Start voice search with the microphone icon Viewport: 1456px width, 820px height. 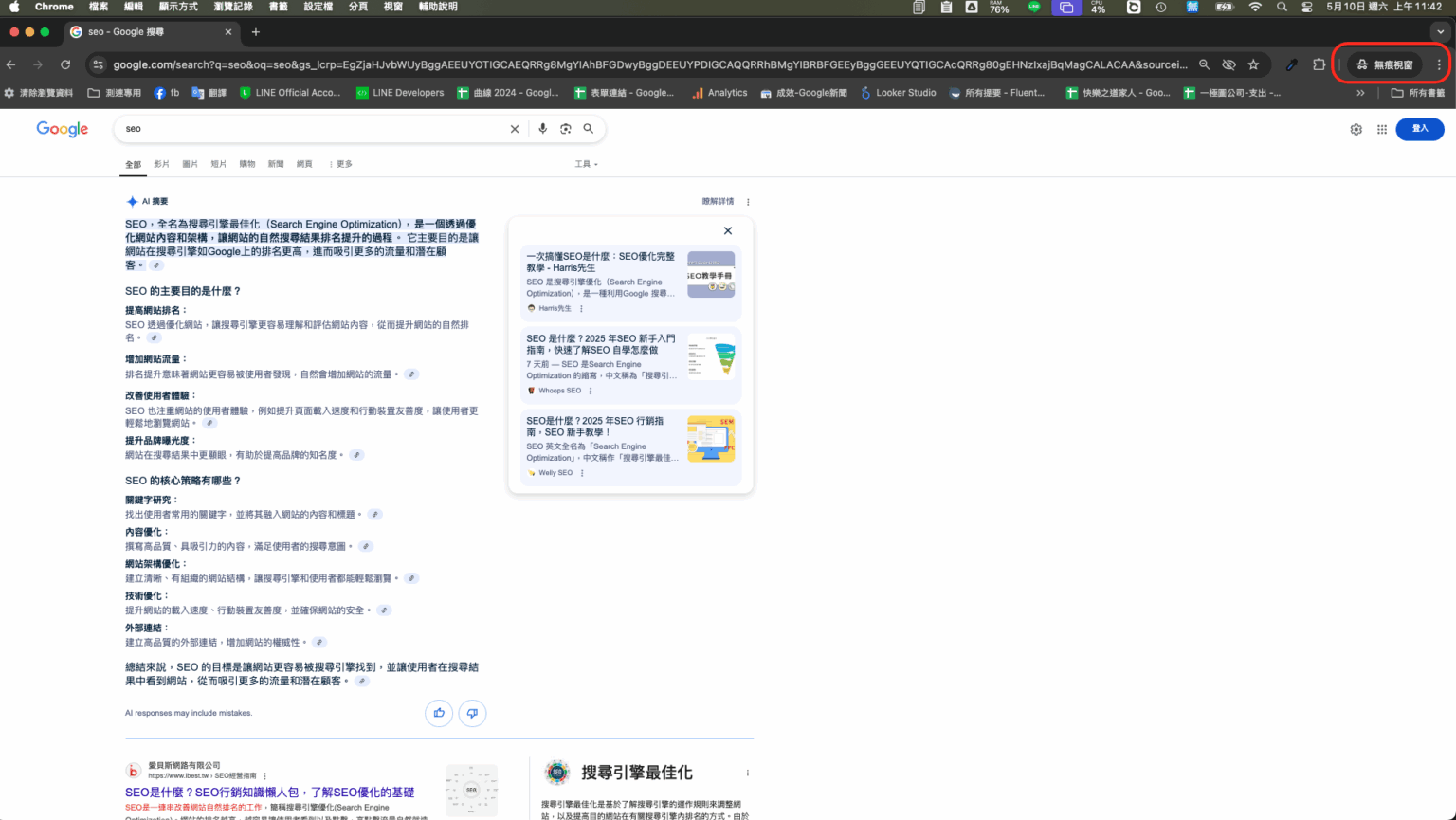pos(542,129)
